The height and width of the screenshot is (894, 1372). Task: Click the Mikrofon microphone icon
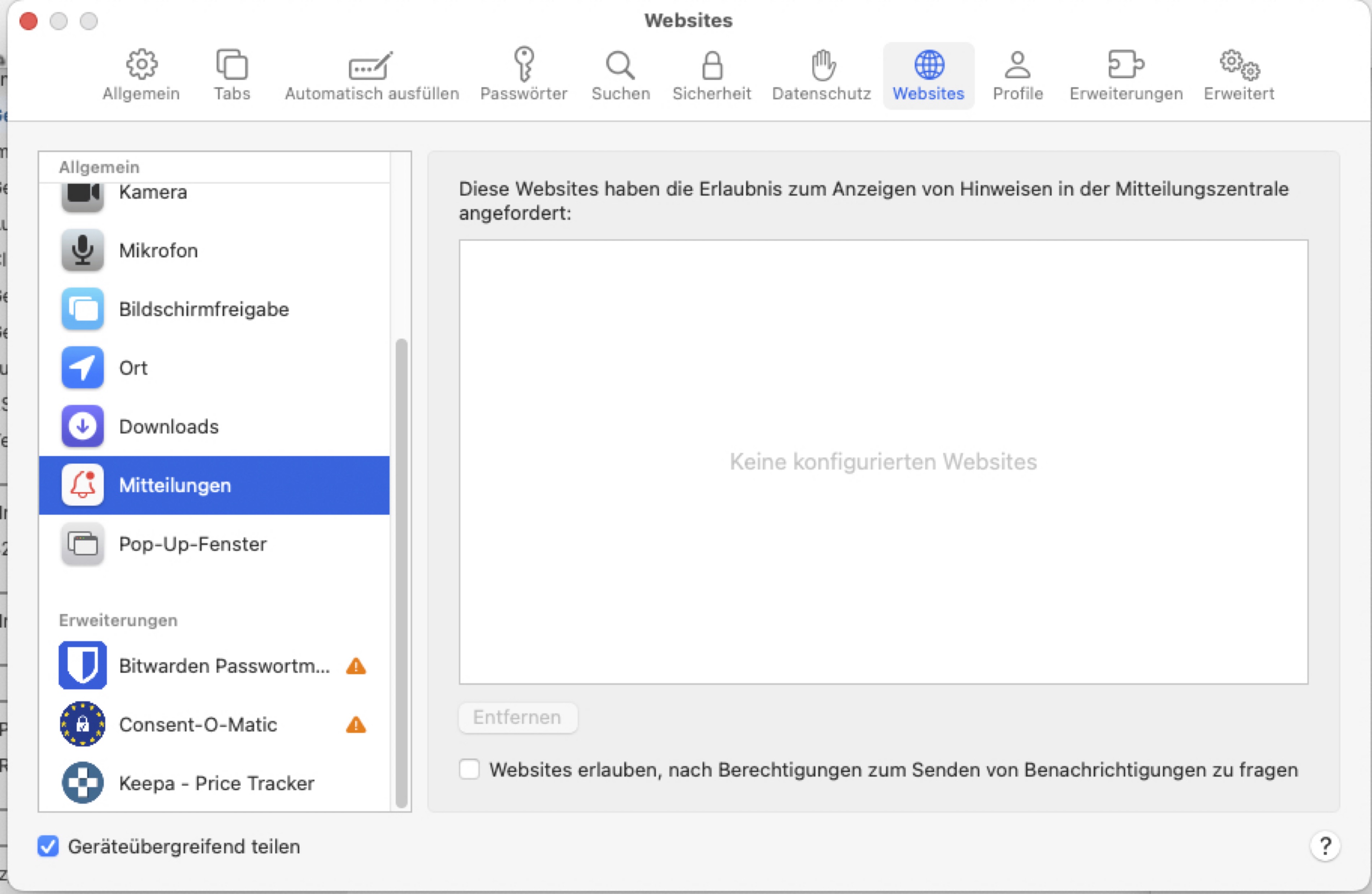click(x=82, y=250)
